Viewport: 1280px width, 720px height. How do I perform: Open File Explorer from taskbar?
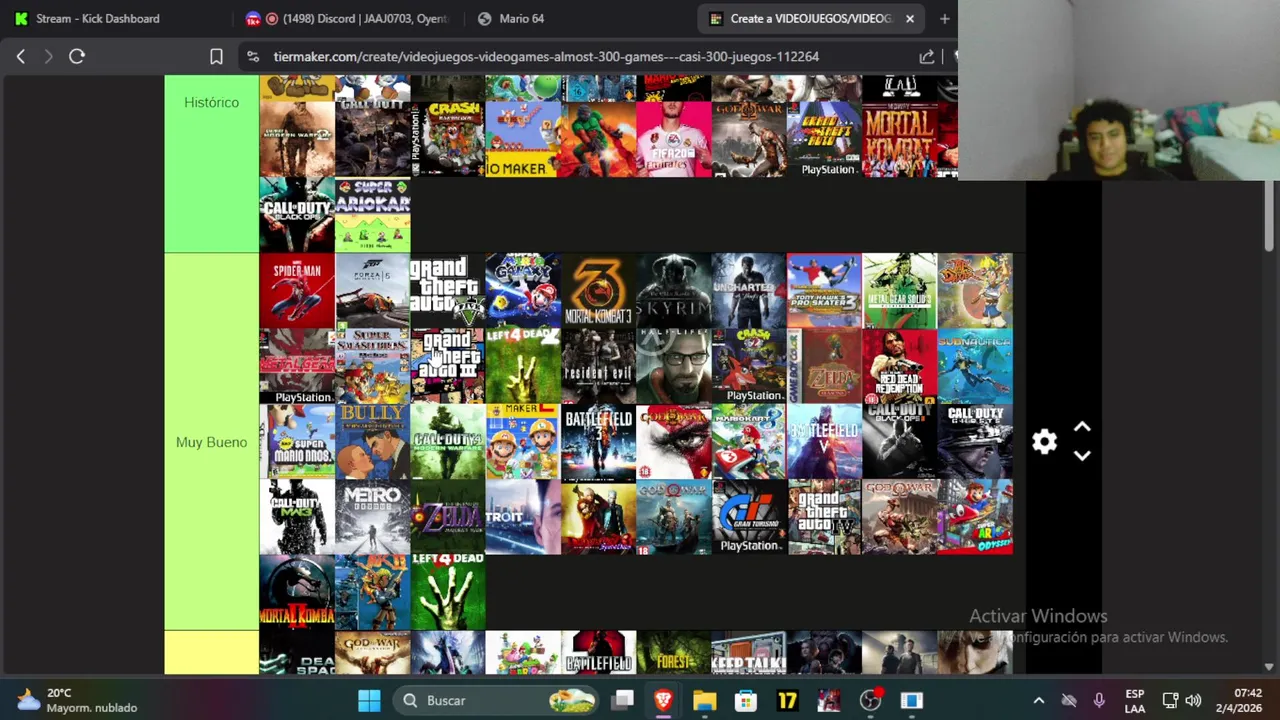(x=704, y=700)
